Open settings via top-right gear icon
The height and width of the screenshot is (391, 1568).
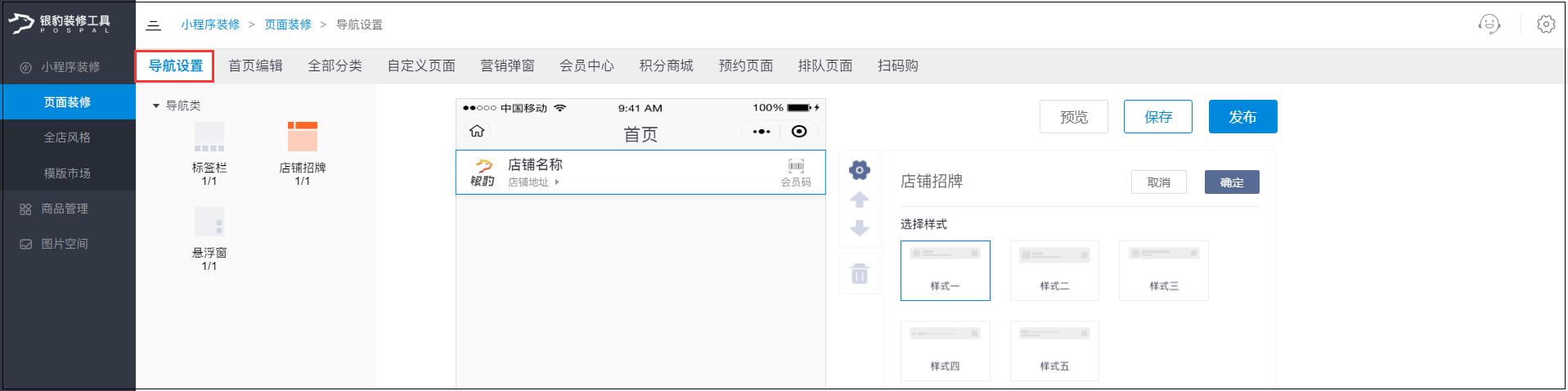pyautogui.click(x=1545, y=25)
